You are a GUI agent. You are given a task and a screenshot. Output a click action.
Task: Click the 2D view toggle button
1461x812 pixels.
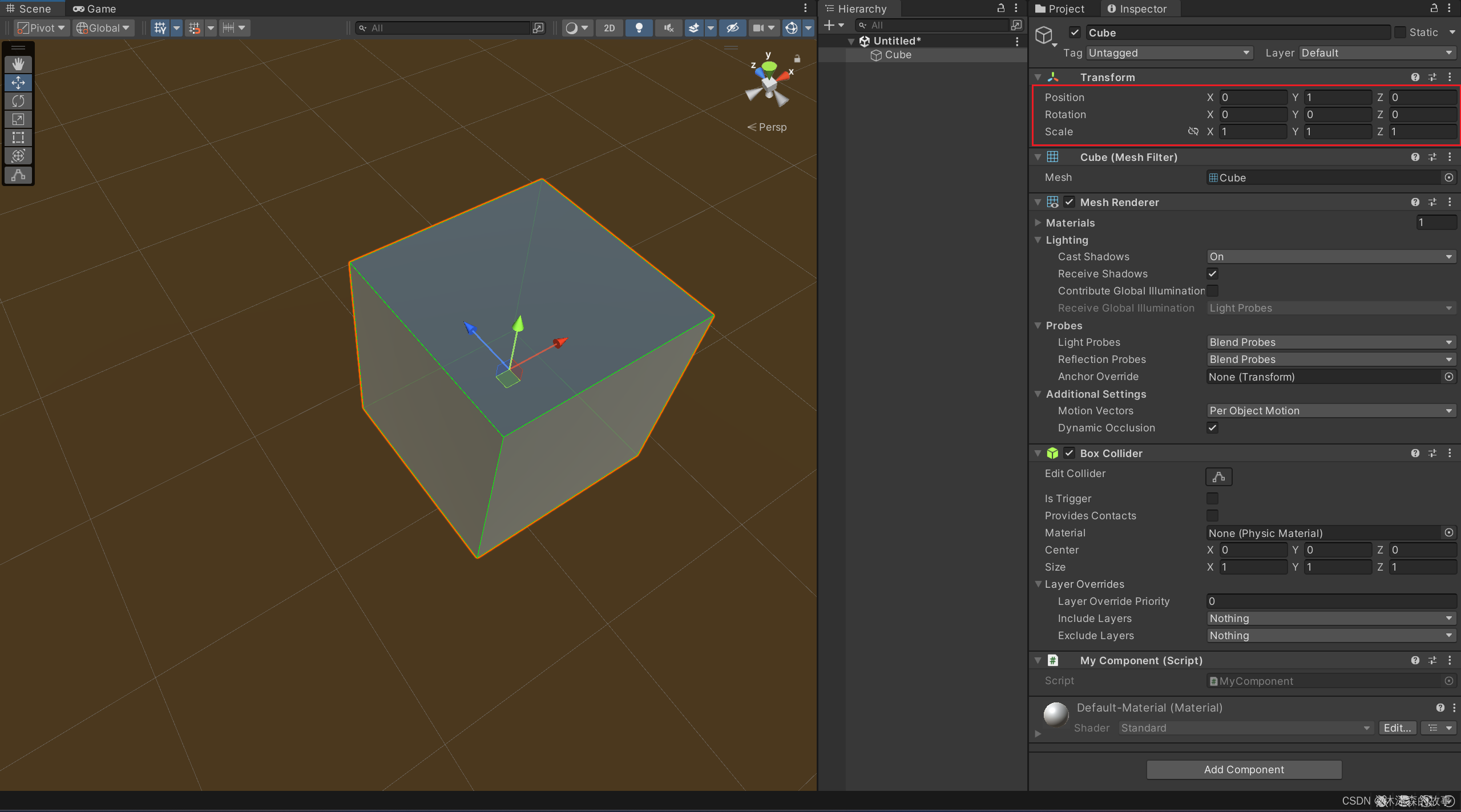point(609,27)
